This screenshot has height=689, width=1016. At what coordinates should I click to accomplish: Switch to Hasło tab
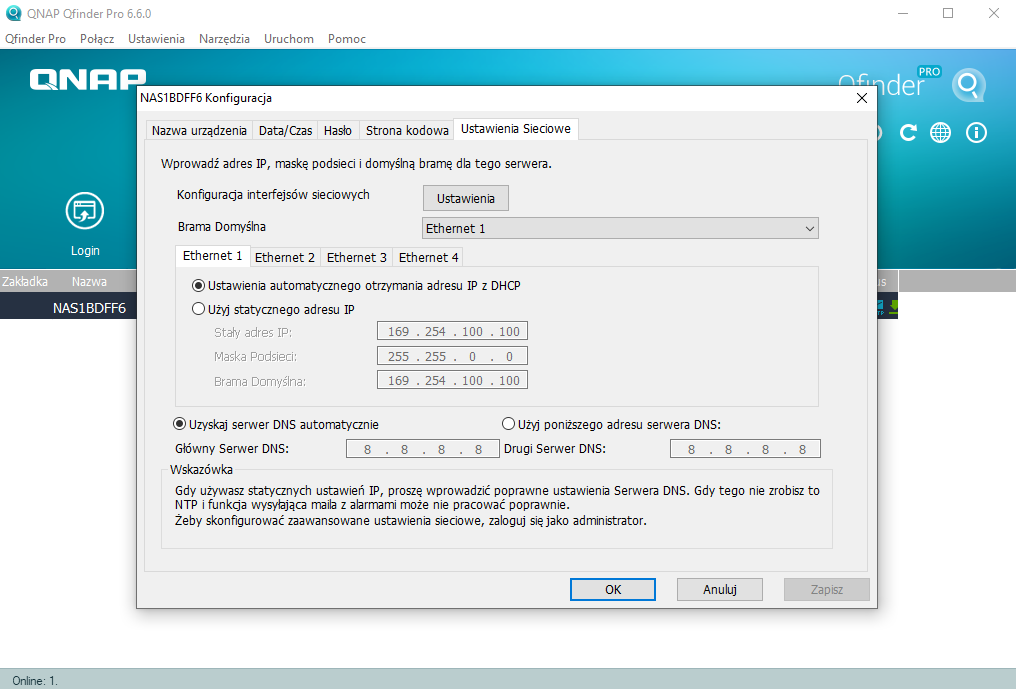tap(338, 130)
